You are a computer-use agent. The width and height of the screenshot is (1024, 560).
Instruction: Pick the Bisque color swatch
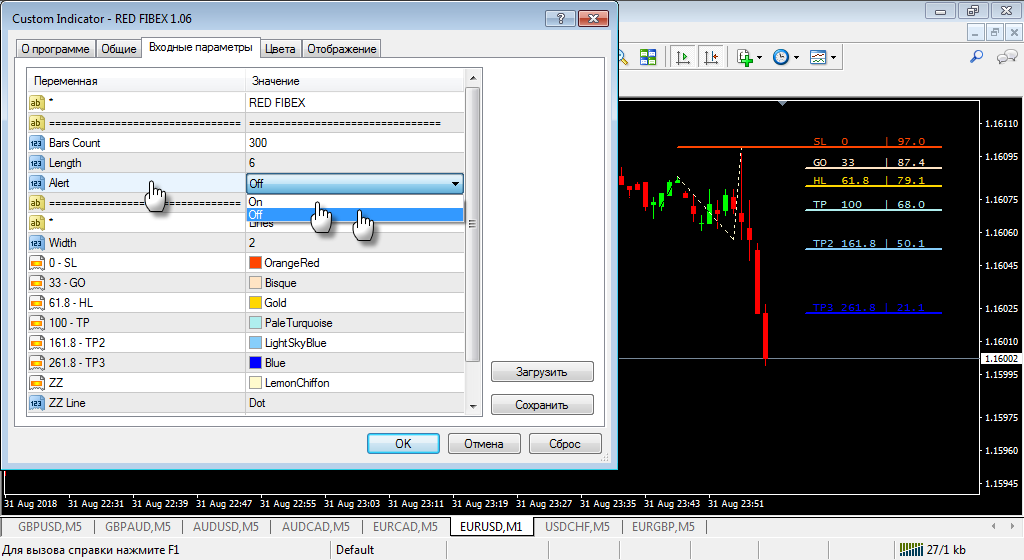[255, 283]
